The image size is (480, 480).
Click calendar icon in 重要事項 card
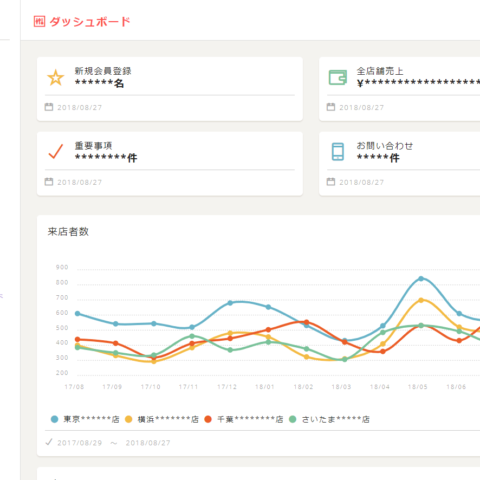point(49,182)
